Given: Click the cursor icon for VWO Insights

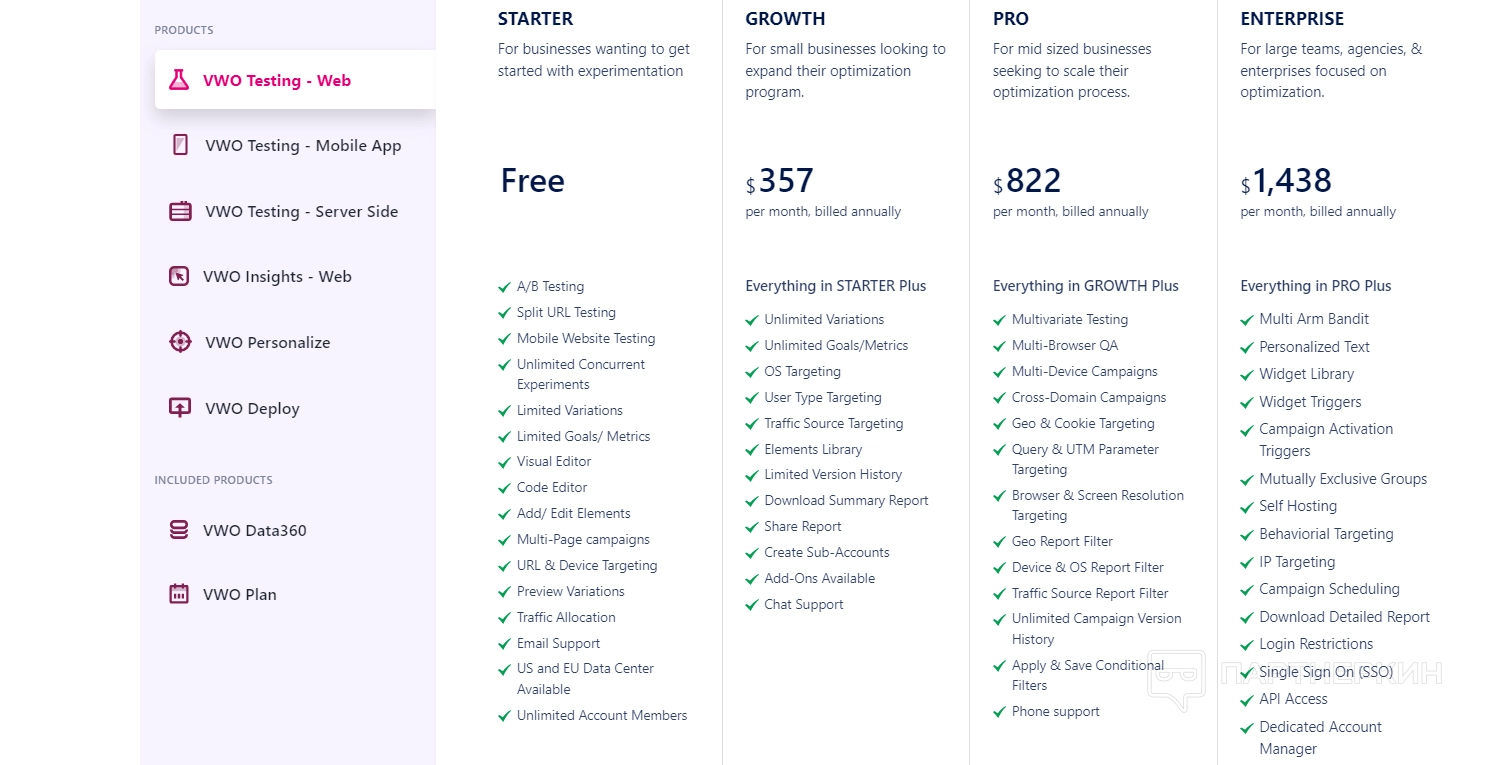Looking at the screenshot, I should 179,276.
